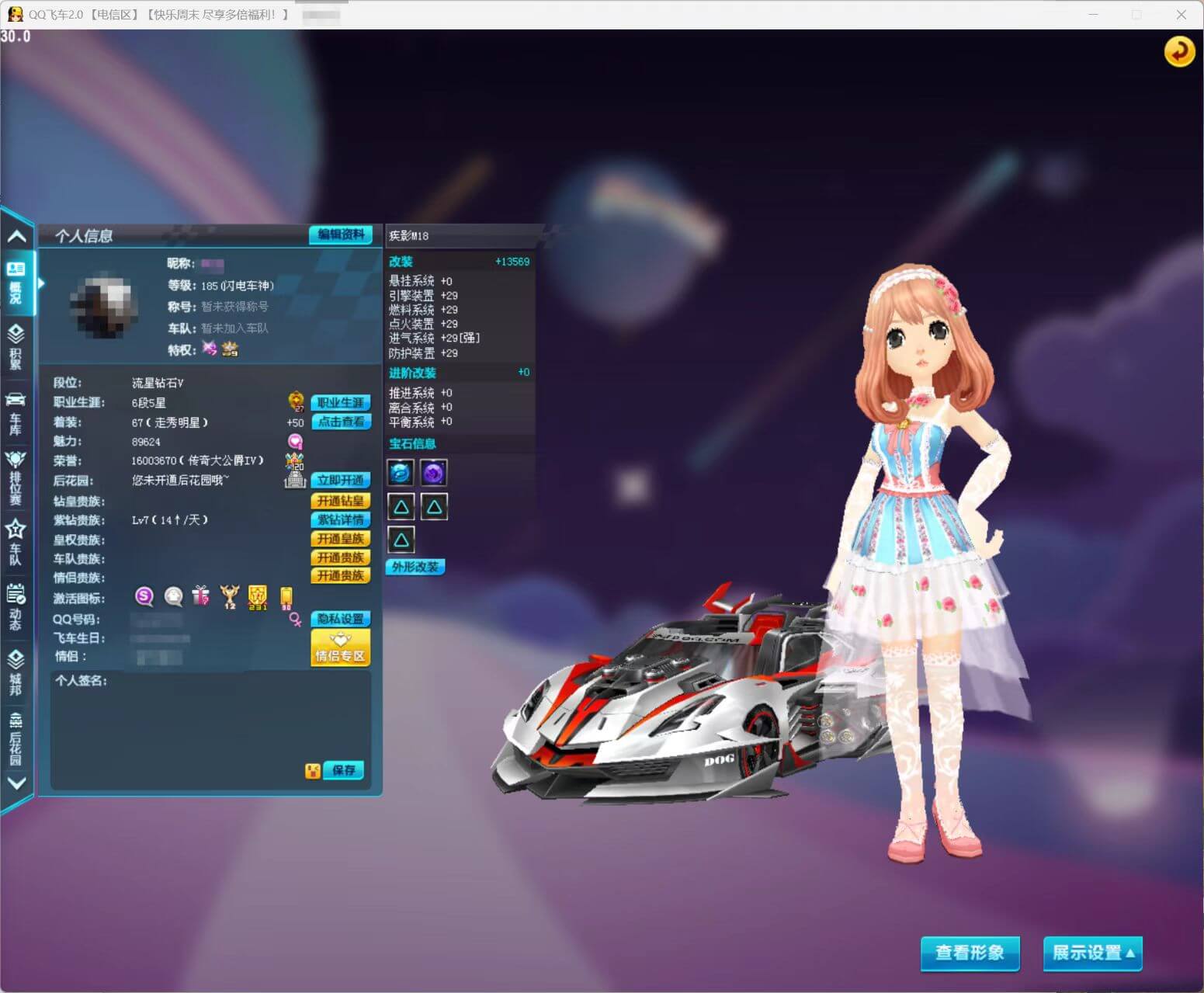The height and width of the screenshot is (993, 1204).
Task: Go to the 车队 sidebar tab
Action: (x=16, y=542)
